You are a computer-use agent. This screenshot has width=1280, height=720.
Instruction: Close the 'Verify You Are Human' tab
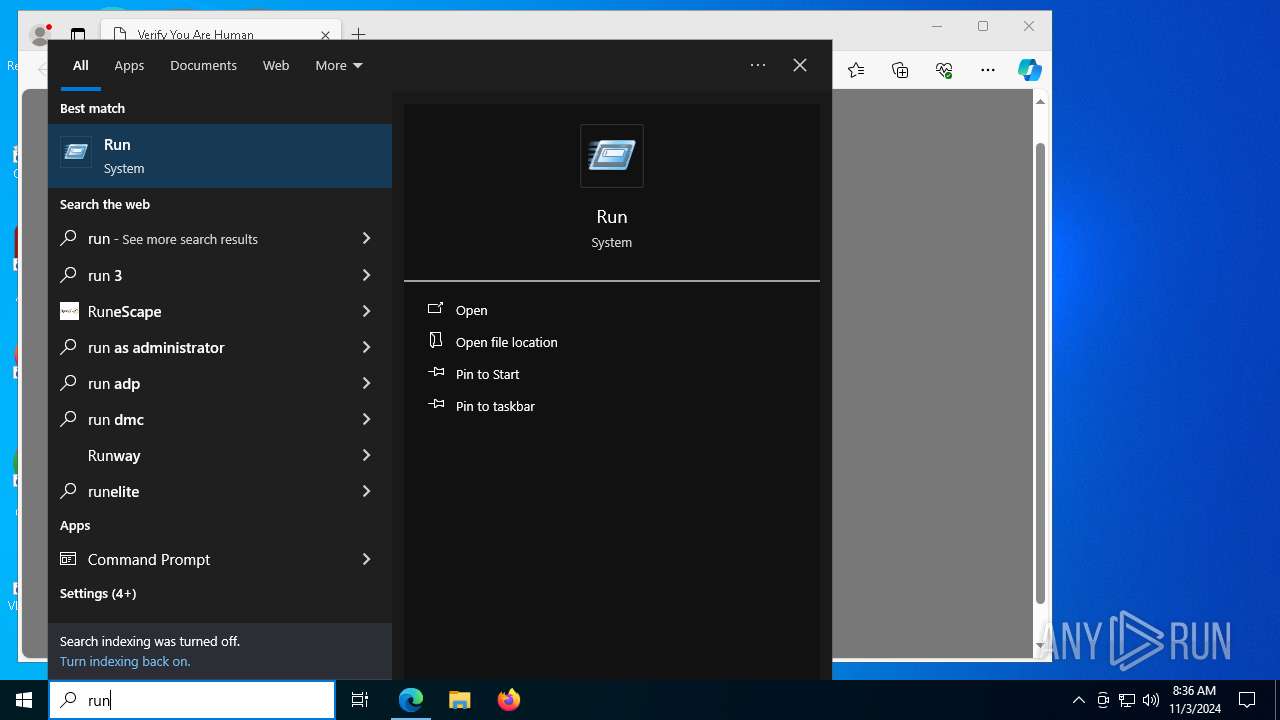(325, 35)
